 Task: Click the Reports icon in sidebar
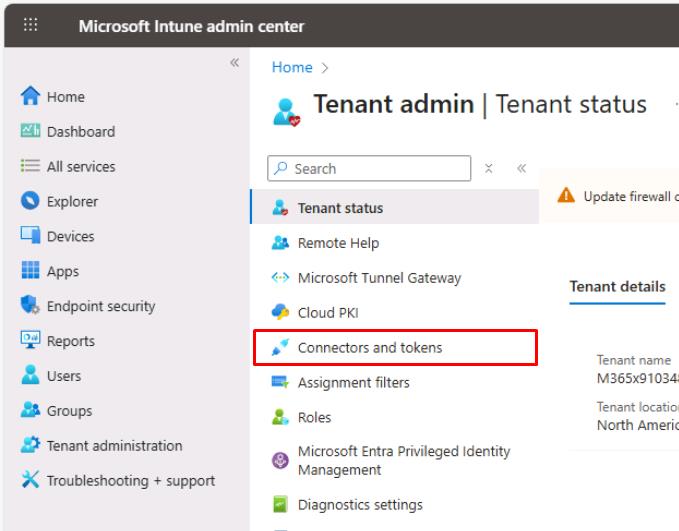30,342
